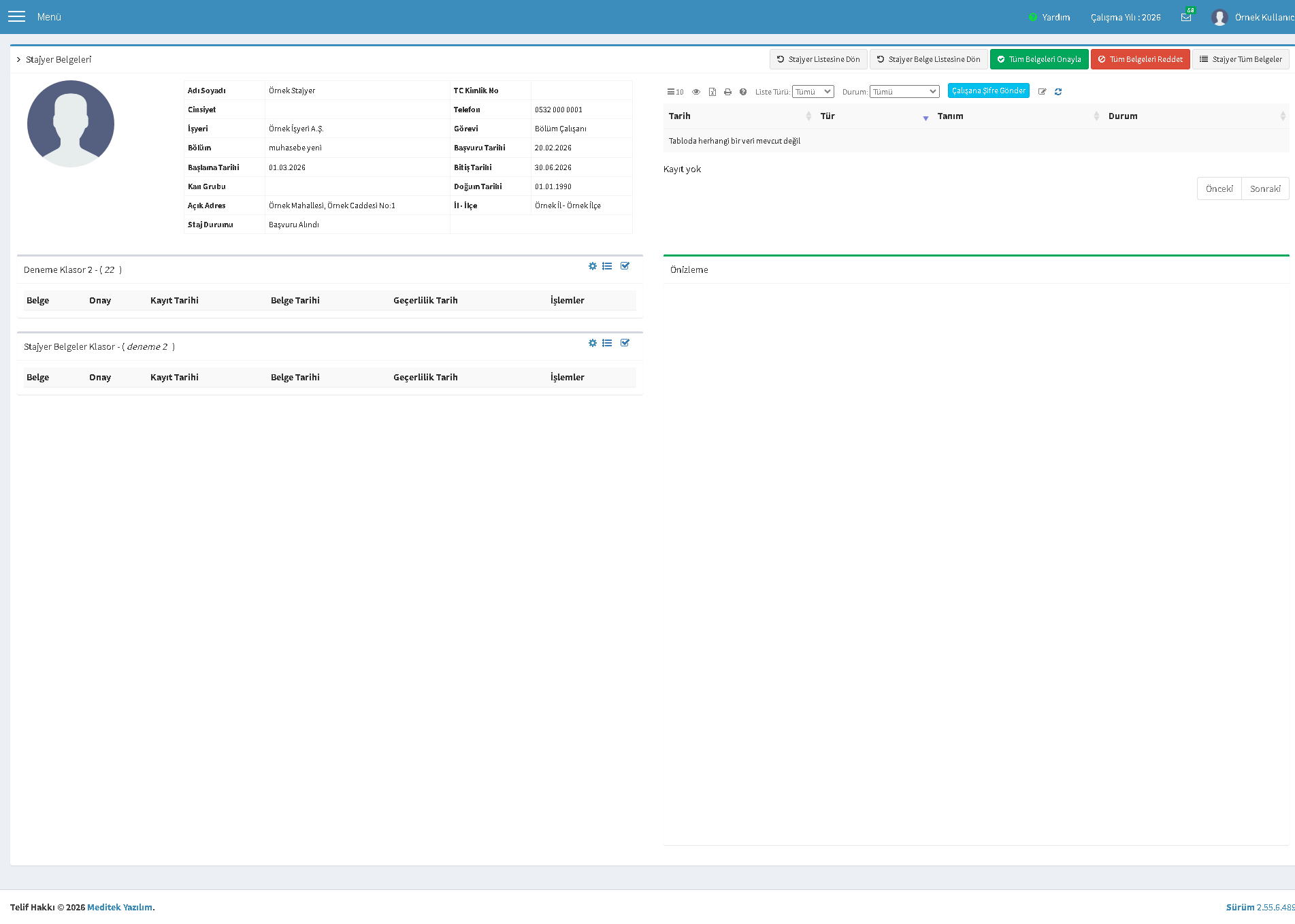Click Stajyer Belgeler Klasor folder title
This screenshot has height=924, width=1295.
point(99,347)
